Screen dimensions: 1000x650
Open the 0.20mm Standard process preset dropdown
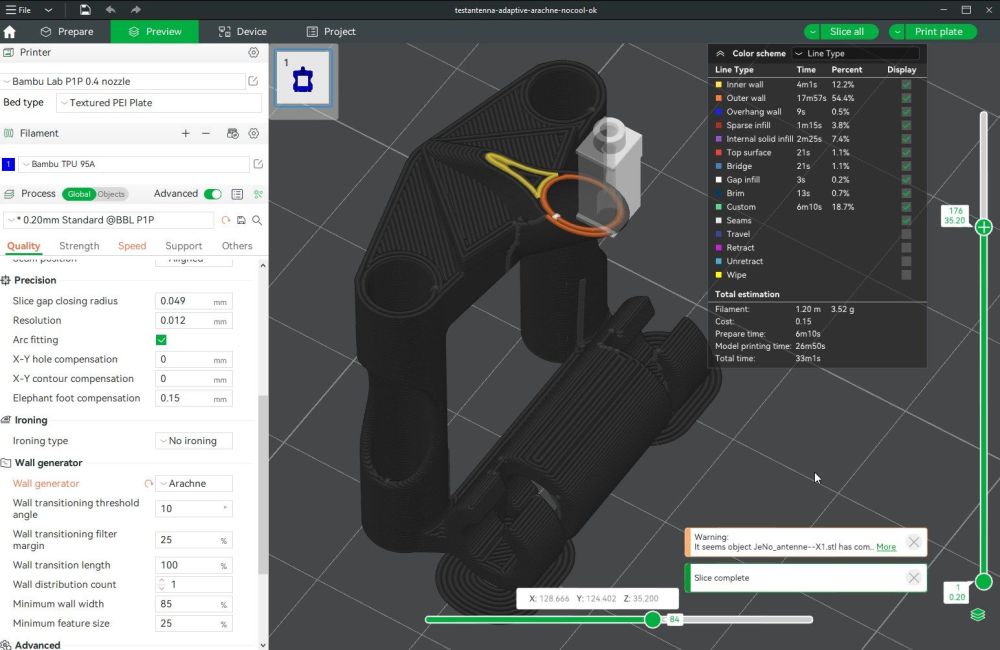[x=108, y=220]
